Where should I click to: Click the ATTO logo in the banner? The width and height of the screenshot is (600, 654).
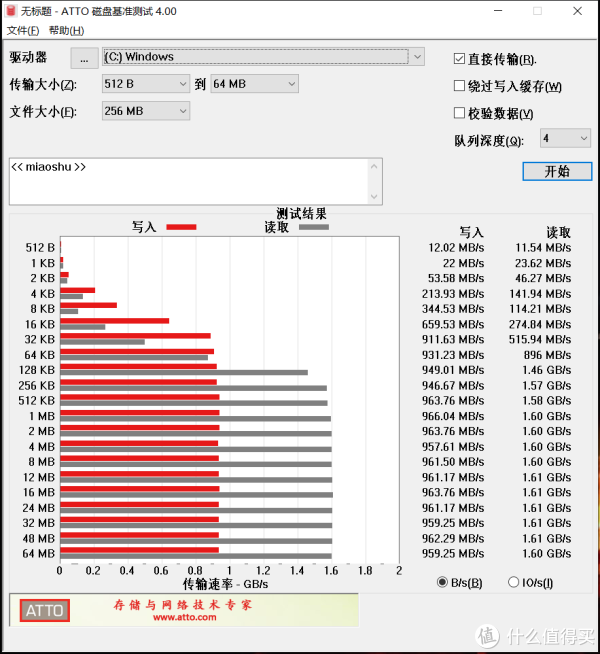[45, 611]
